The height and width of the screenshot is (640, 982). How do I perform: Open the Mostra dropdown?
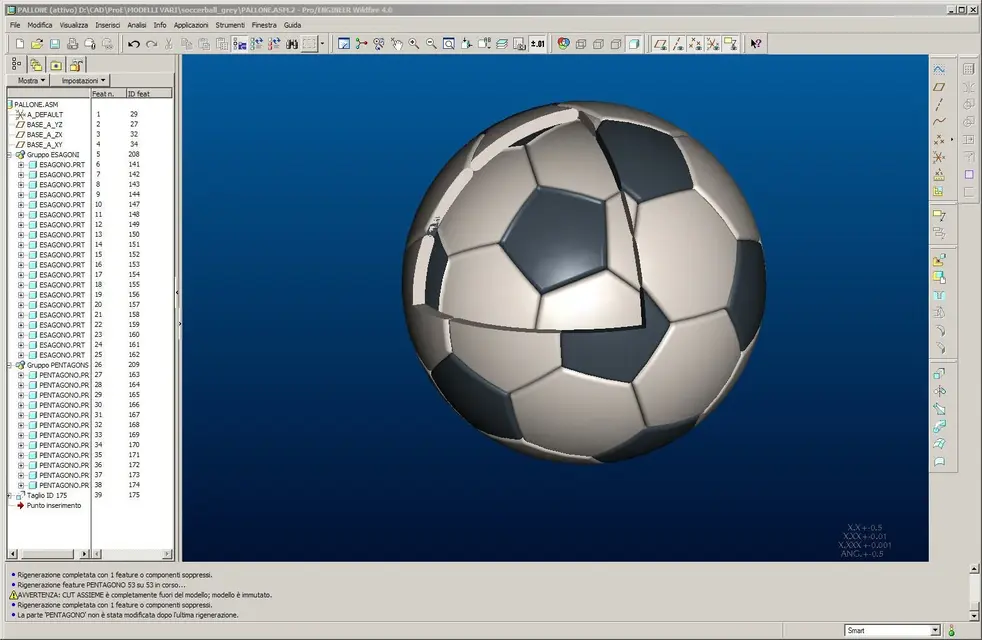pyautogui.click(x=31, y=80)
